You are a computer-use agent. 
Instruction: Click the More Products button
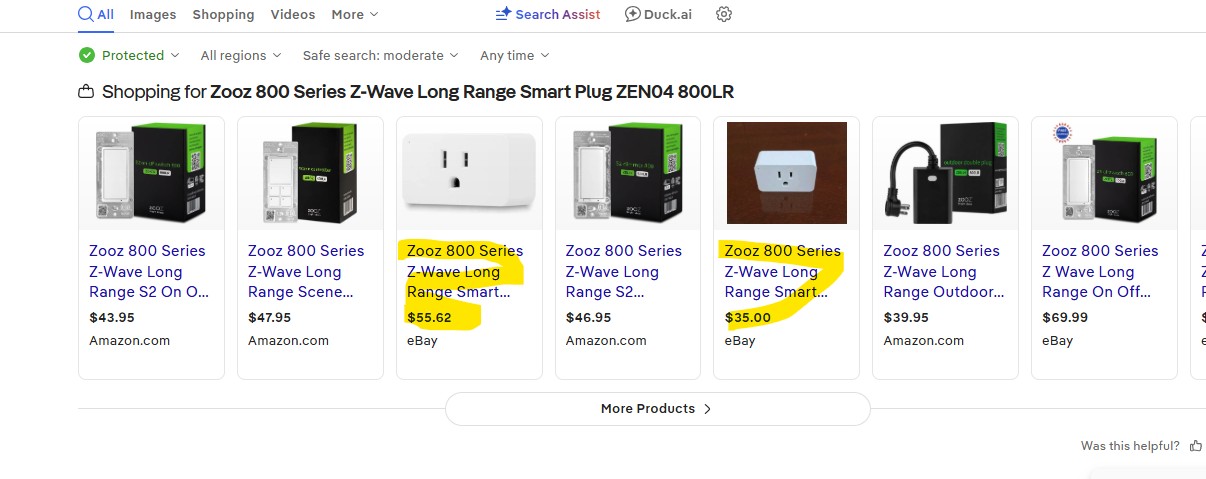point(657,408)
